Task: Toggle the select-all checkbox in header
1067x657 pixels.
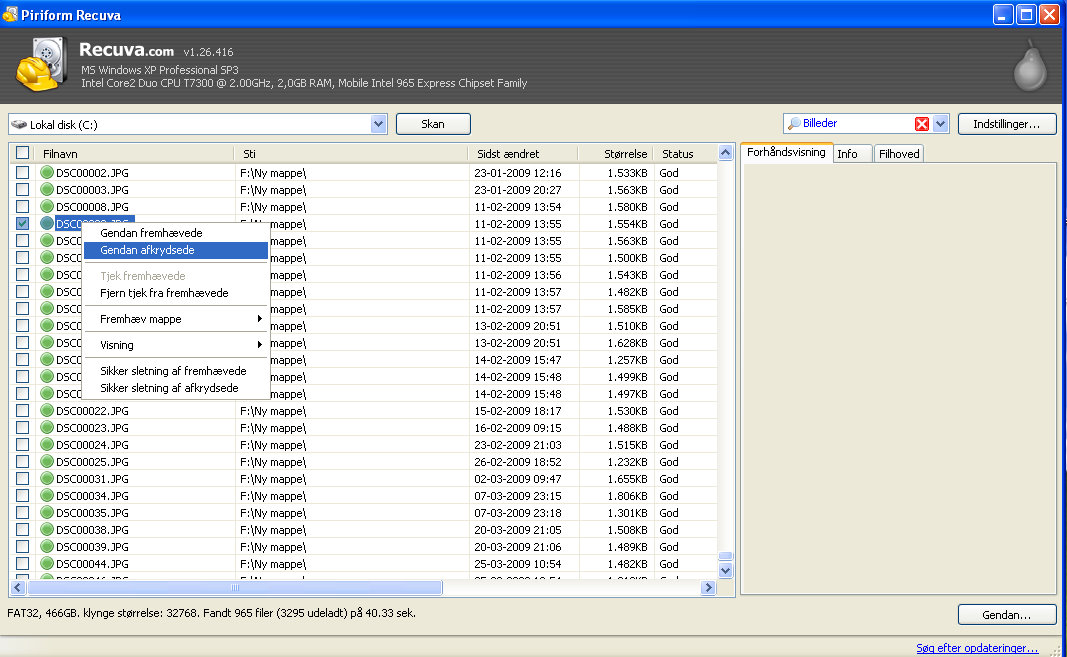Action: point(23,154)
